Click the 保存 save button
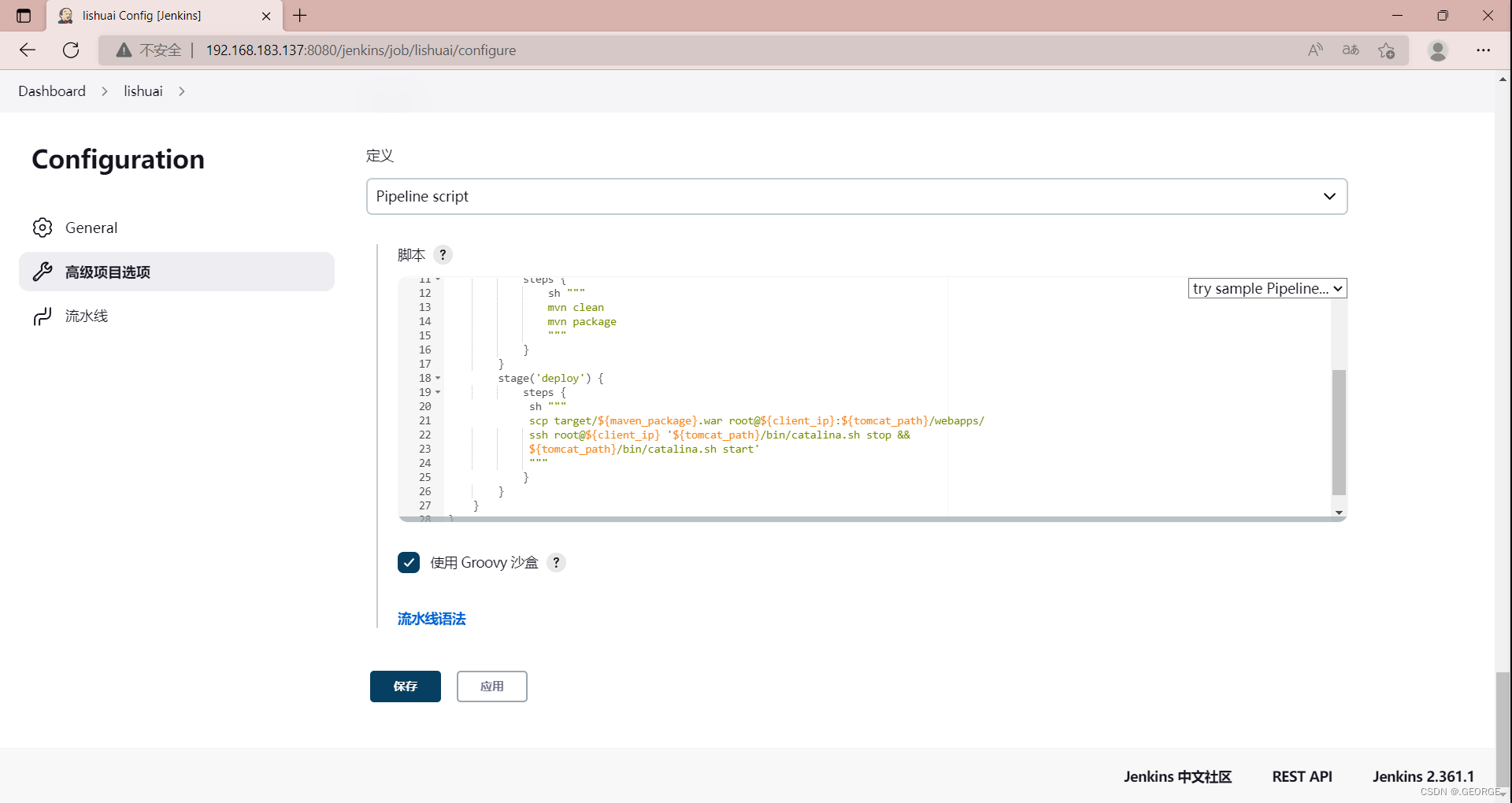 [x=406, y=686]
